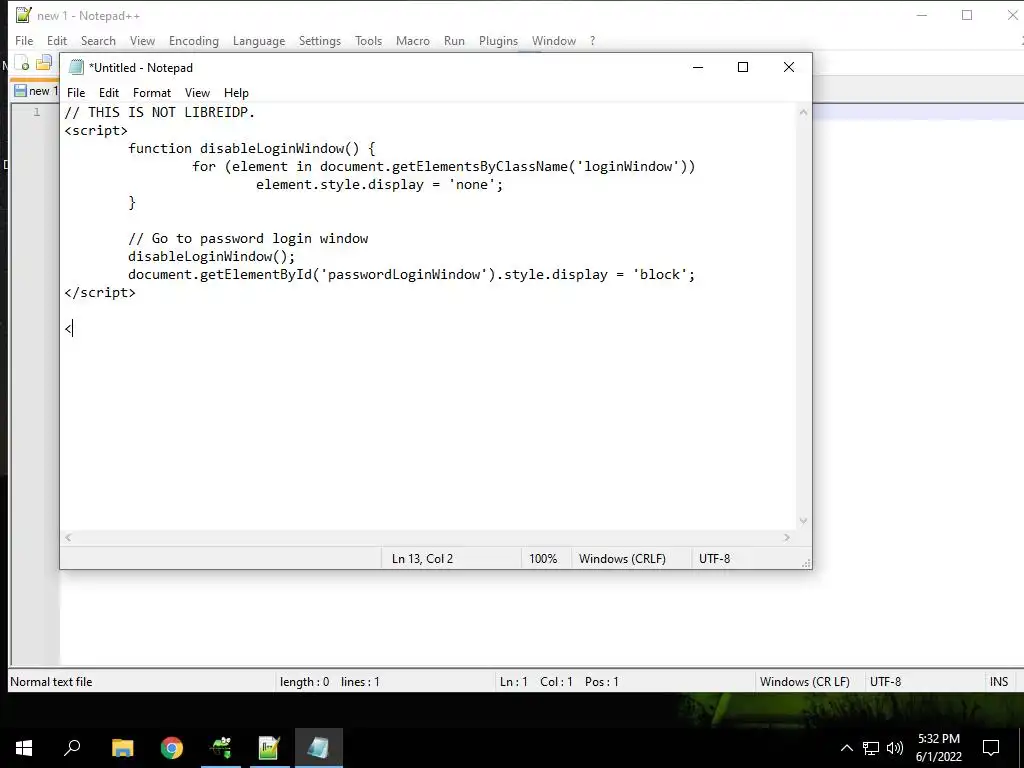Image resolution: width=1024 pixels, height=768 pixels.
Task: Click line number 1 in Notepad++ margin
Action: [37, 112]
